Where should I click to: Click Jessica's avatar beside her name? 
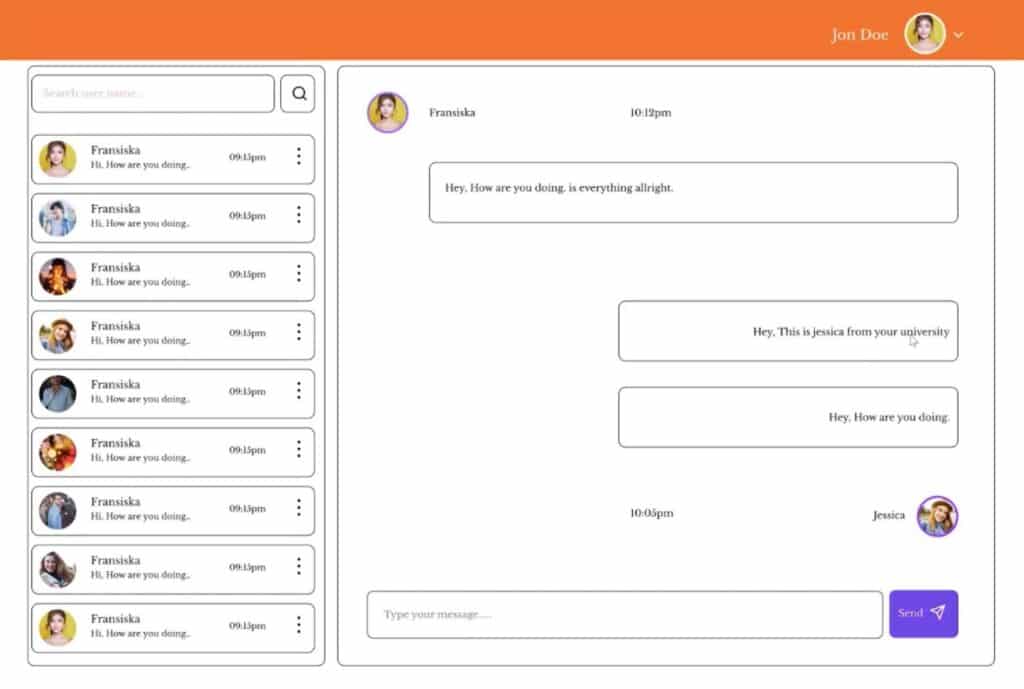(937, 516)
